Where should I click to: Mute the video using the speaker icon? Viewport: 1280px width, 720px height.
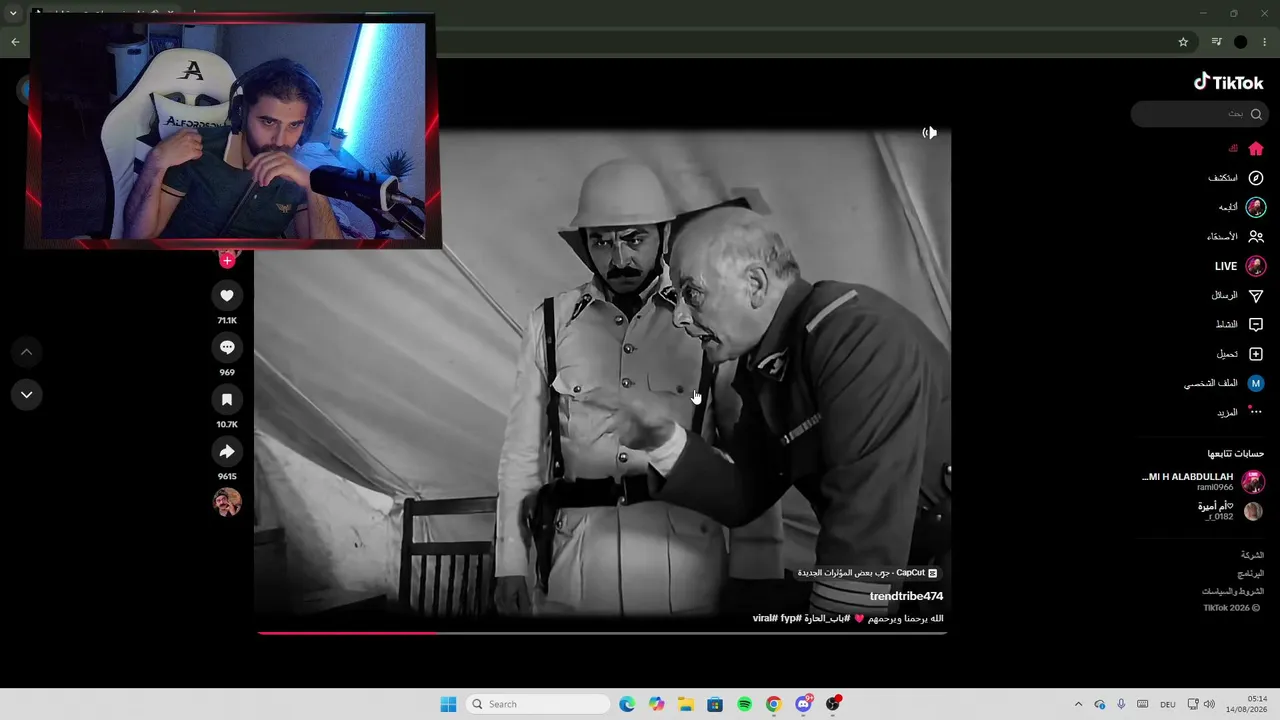[930, 133]
